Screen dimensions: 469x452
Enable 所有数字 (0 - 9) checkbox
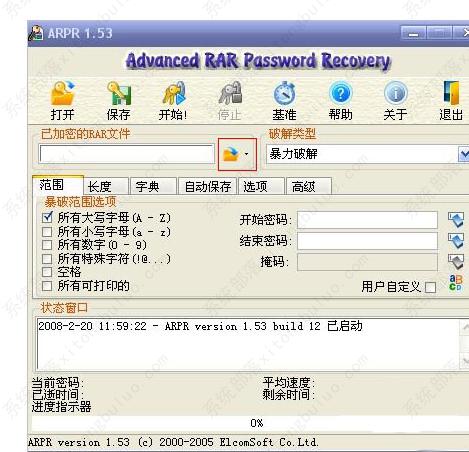click(47, 245)
